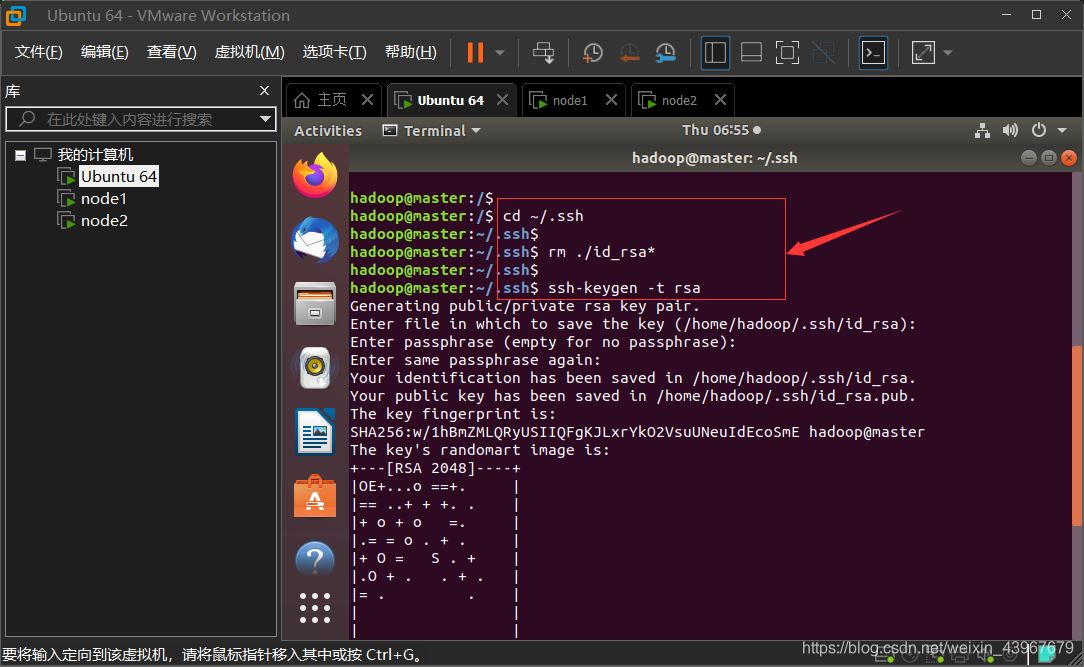Toggle the library sidebar view
The width and height of the screenshot is (1084, 667).
click(715, 53)
